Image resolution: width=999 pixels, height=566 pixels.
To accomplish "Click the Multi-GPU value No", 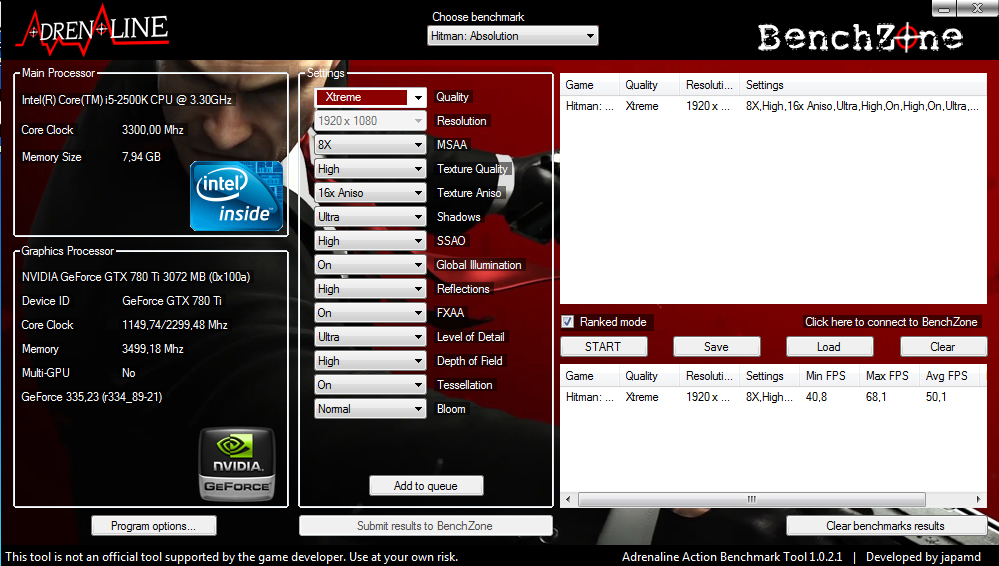I will point(129,373).
